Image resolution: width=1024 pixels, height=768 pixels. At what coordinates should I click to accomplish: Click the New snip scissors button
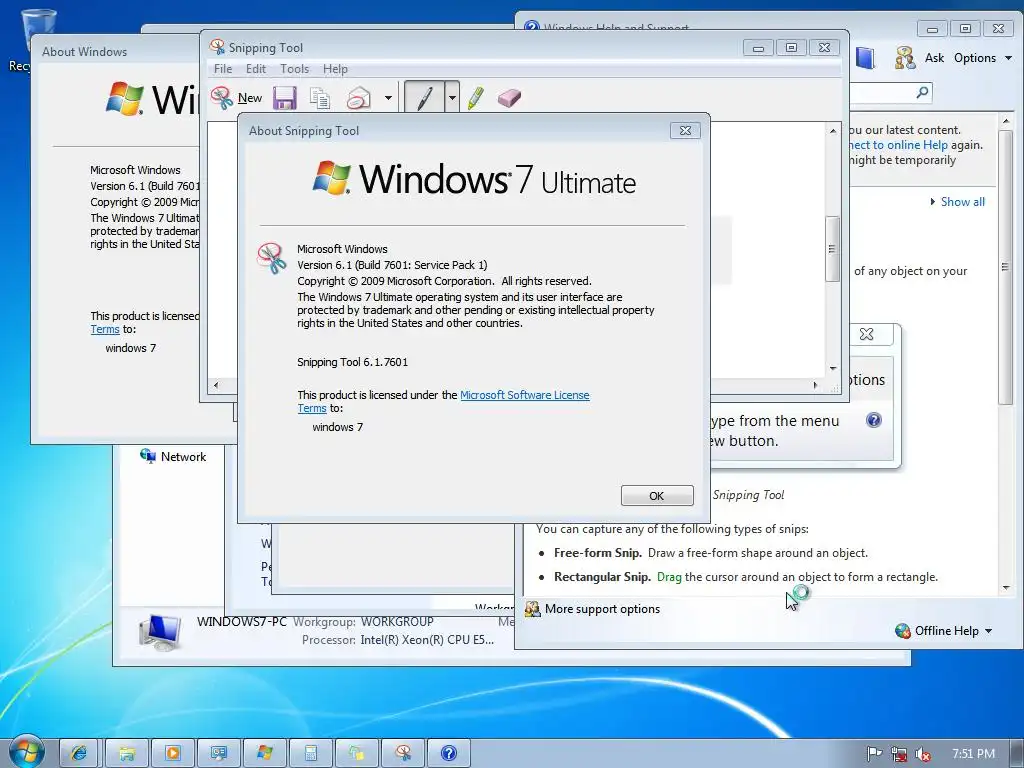pos(236,98)
